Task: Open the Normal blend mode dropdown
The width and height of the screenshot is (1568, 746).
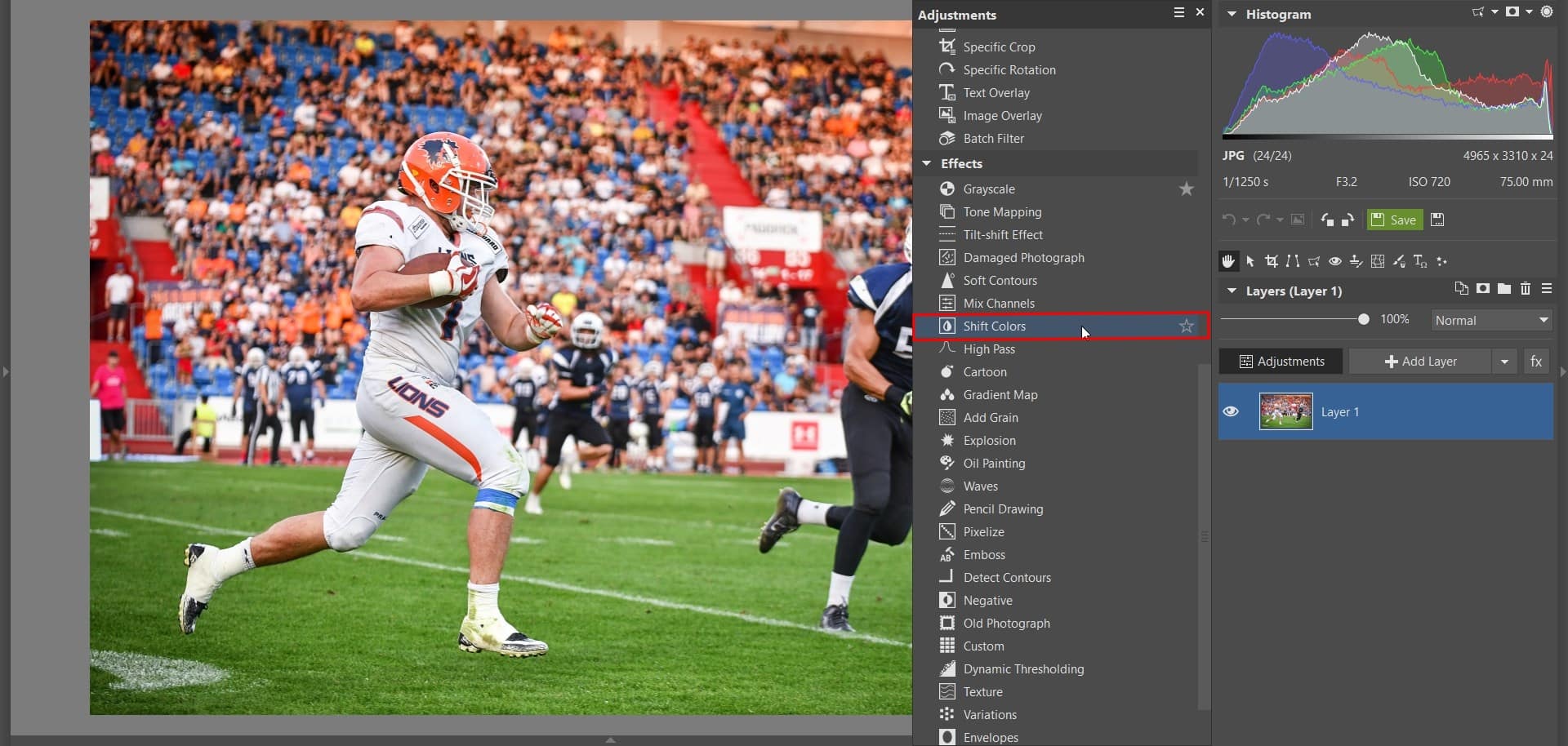Action: click(1491, 320)
